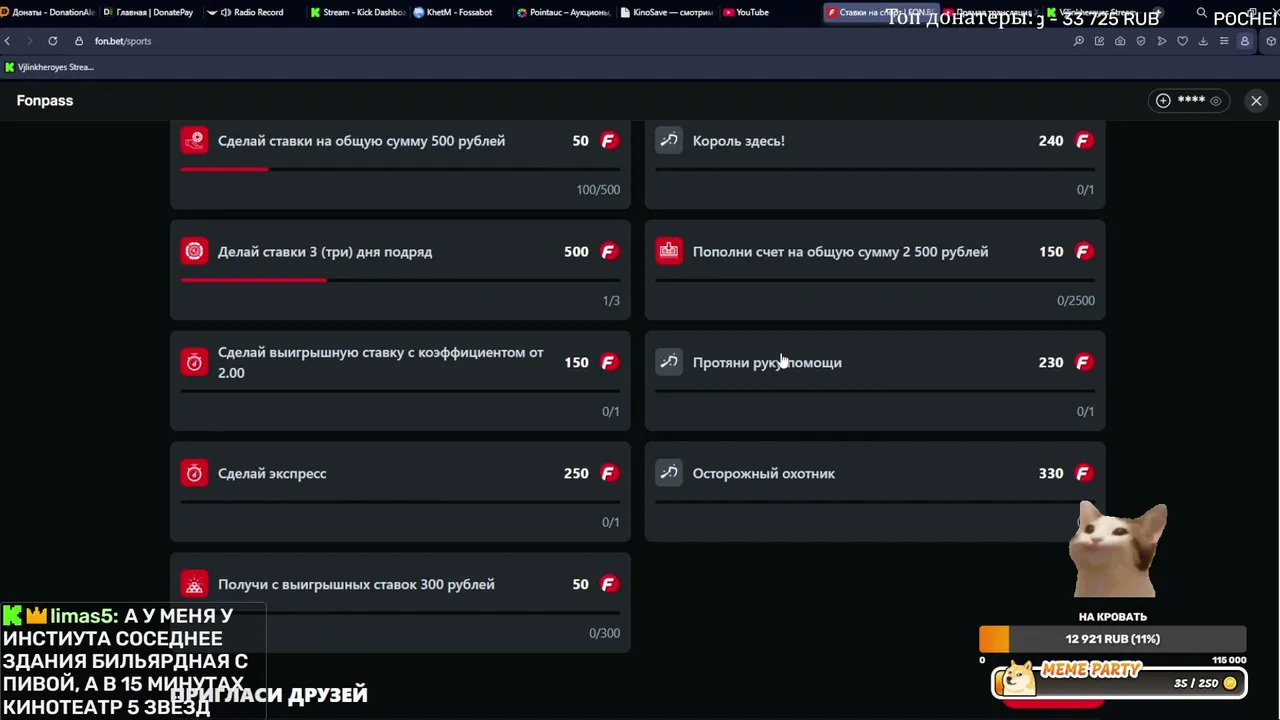
Task: Switch to the 'KhetM - Fossabot' tab
Action: click(459, 12)
